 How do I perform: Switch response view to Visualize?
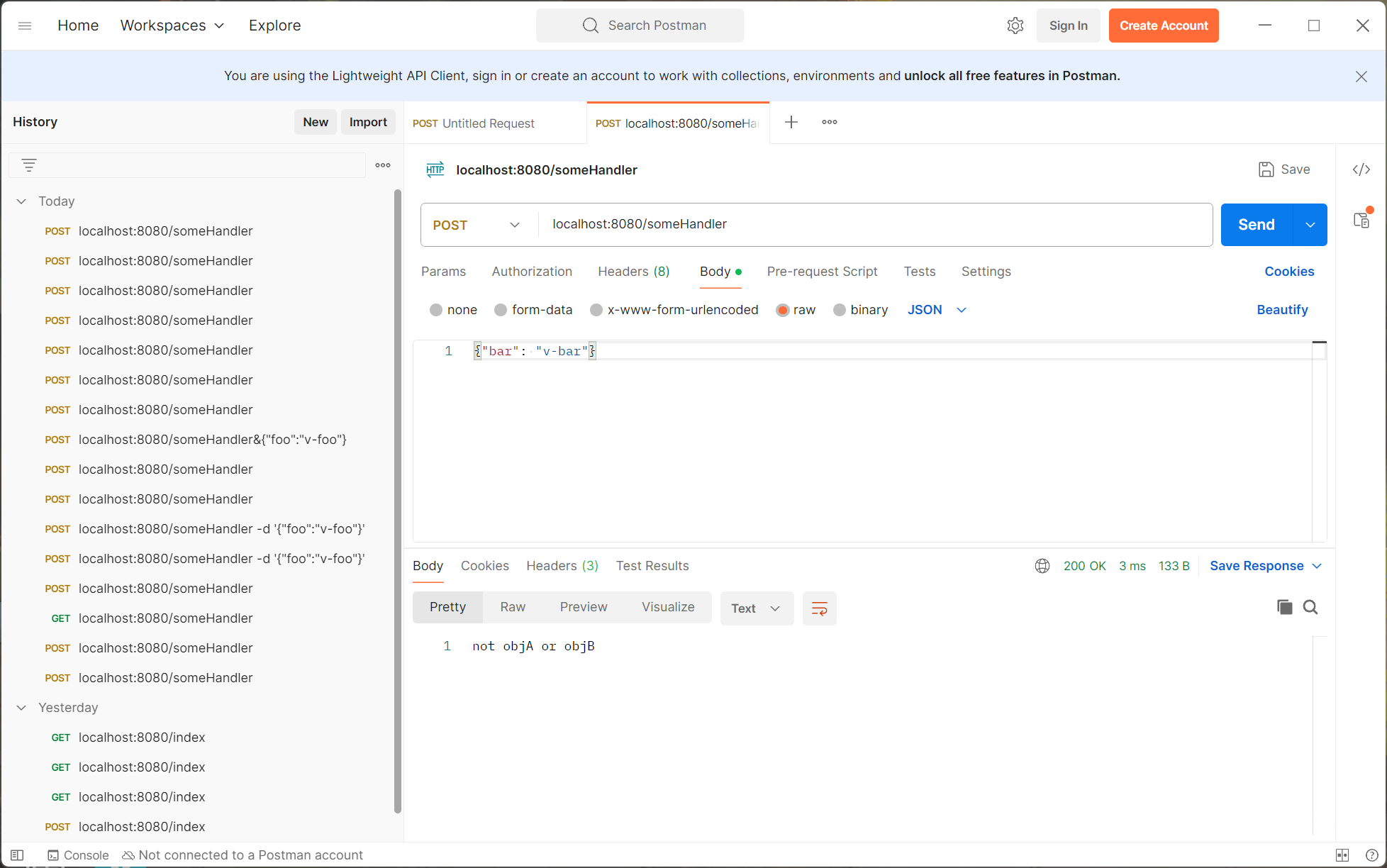668,607
